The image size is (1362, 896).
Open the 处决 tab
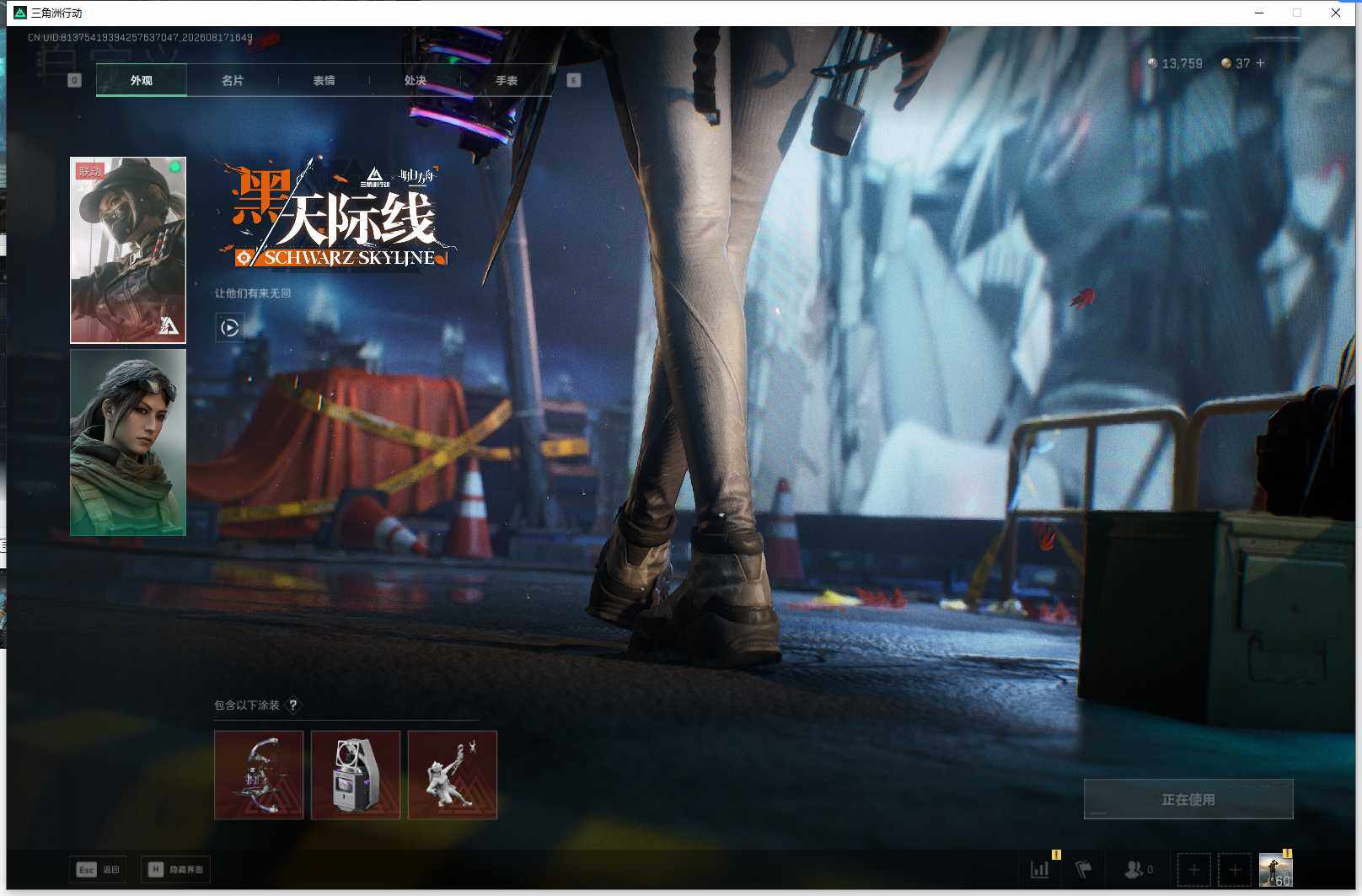[415, 80]
